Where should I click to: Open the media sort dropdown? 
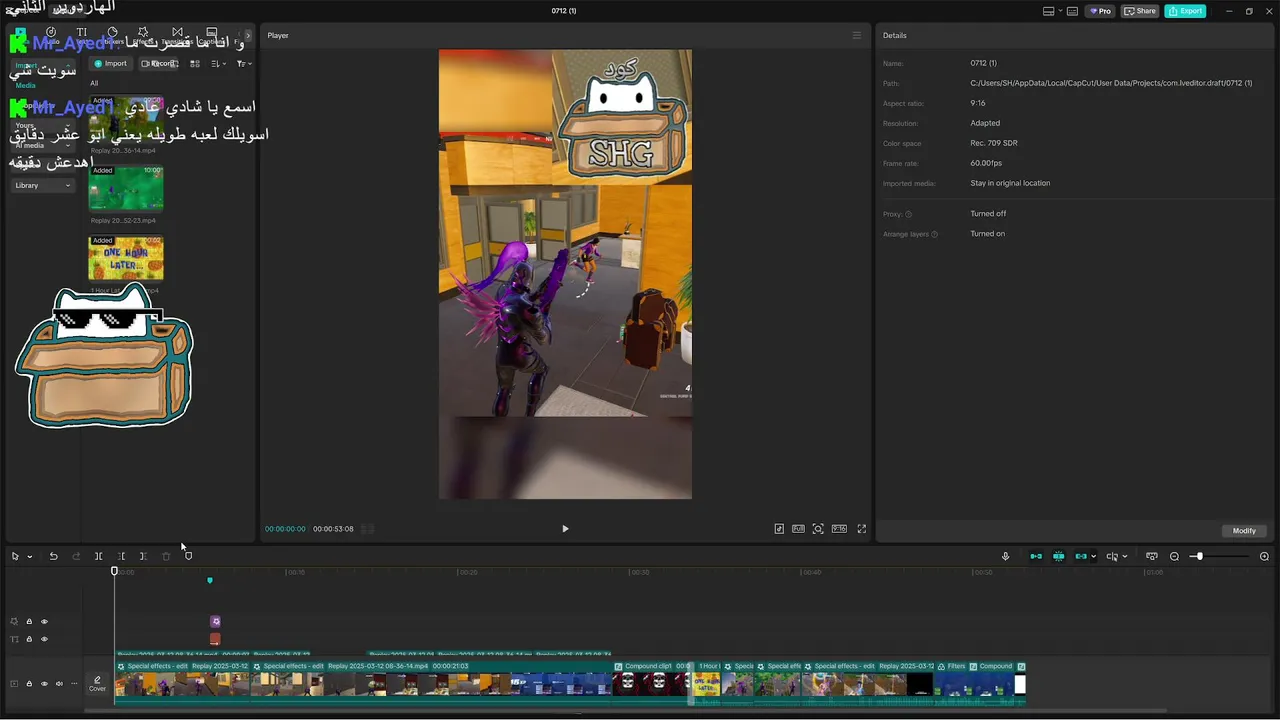[218, 63]
